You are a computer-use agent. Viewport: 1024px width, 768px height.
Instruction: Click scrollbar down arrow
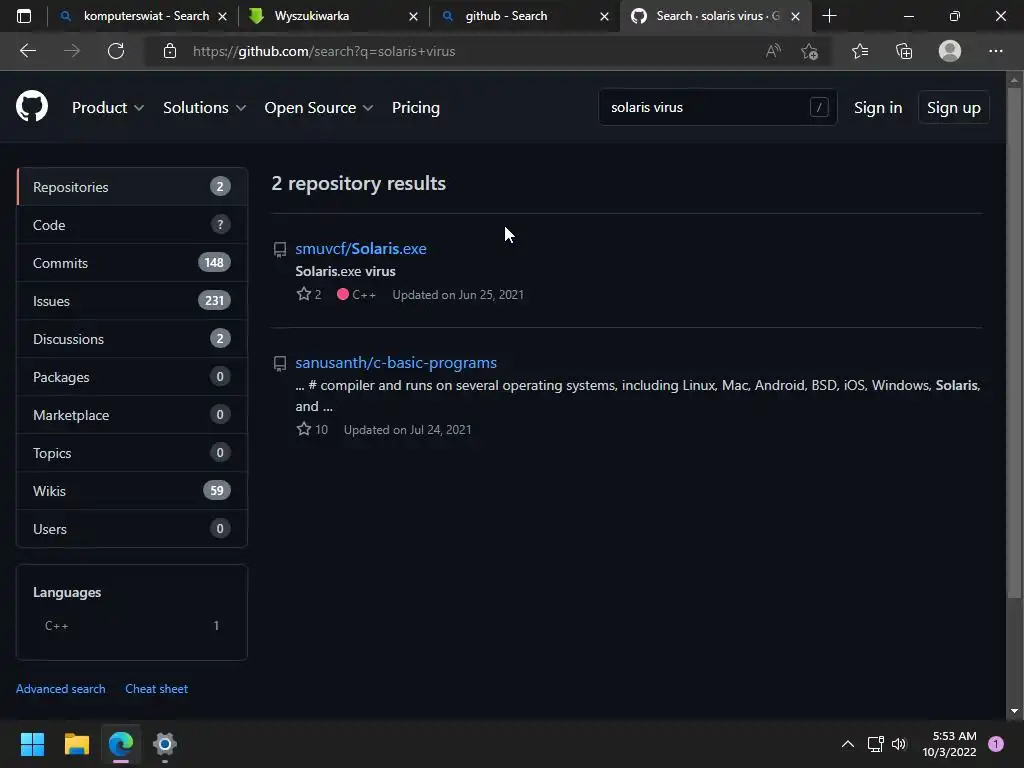pos(1014,711)
